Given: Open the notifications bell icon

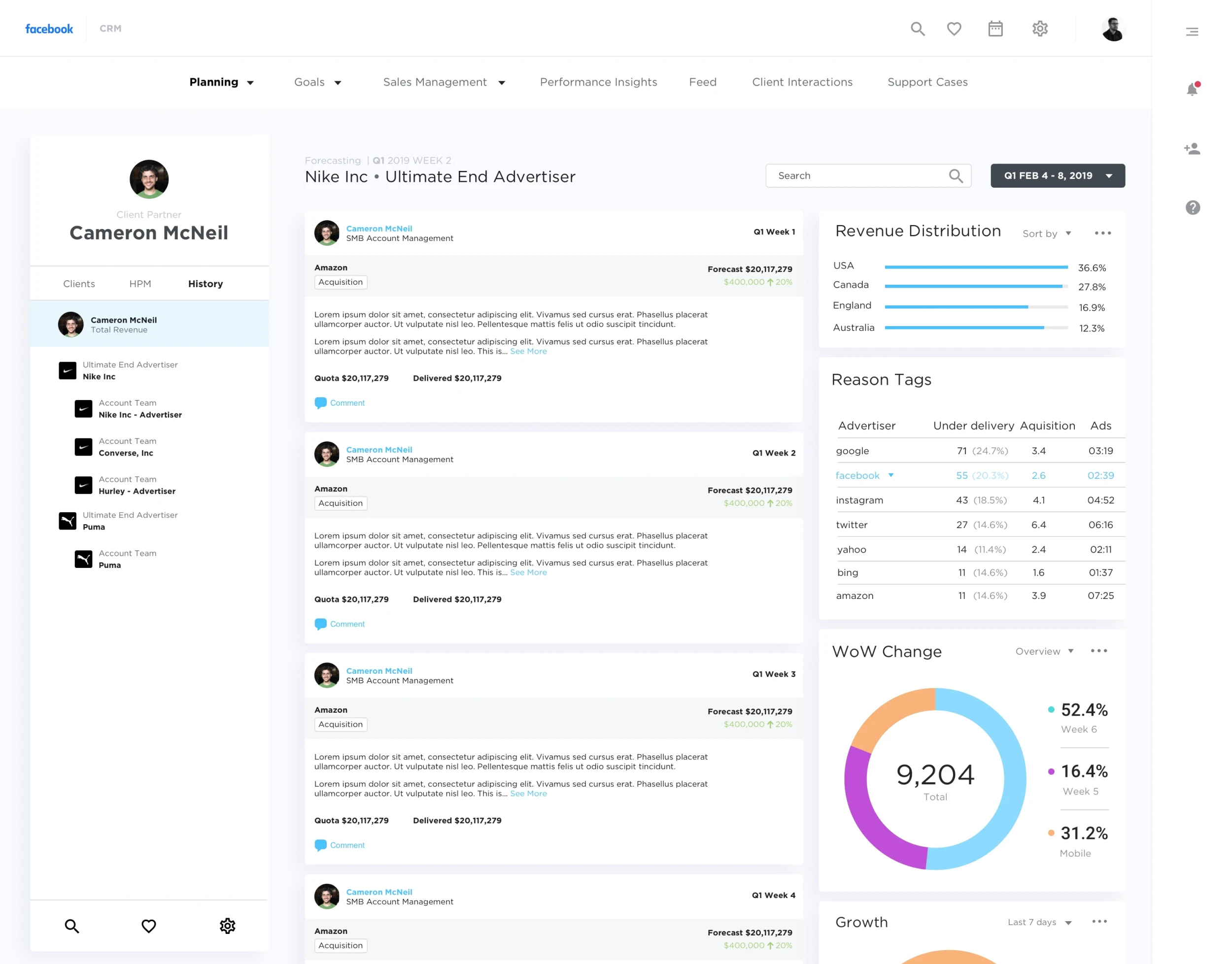Looking at the screenshot, I should [1192, 89].
